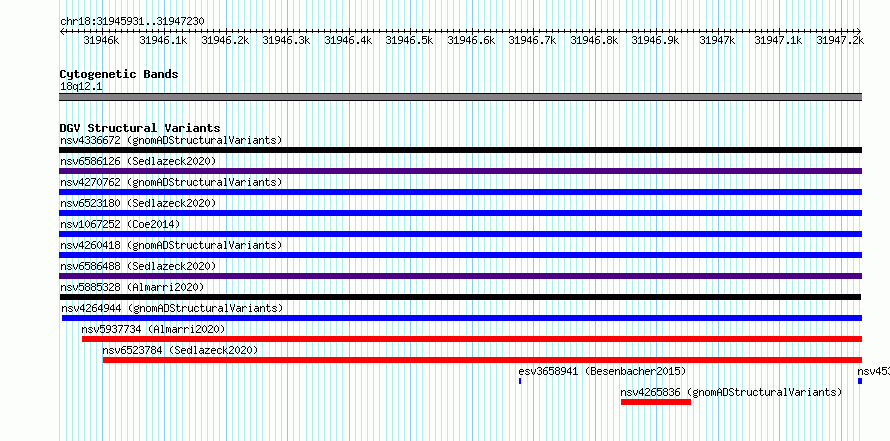The width and height of the screenshot is (890, 441).
Task: Click the purple bar of nsv6586126
Action: coord(460,171)
